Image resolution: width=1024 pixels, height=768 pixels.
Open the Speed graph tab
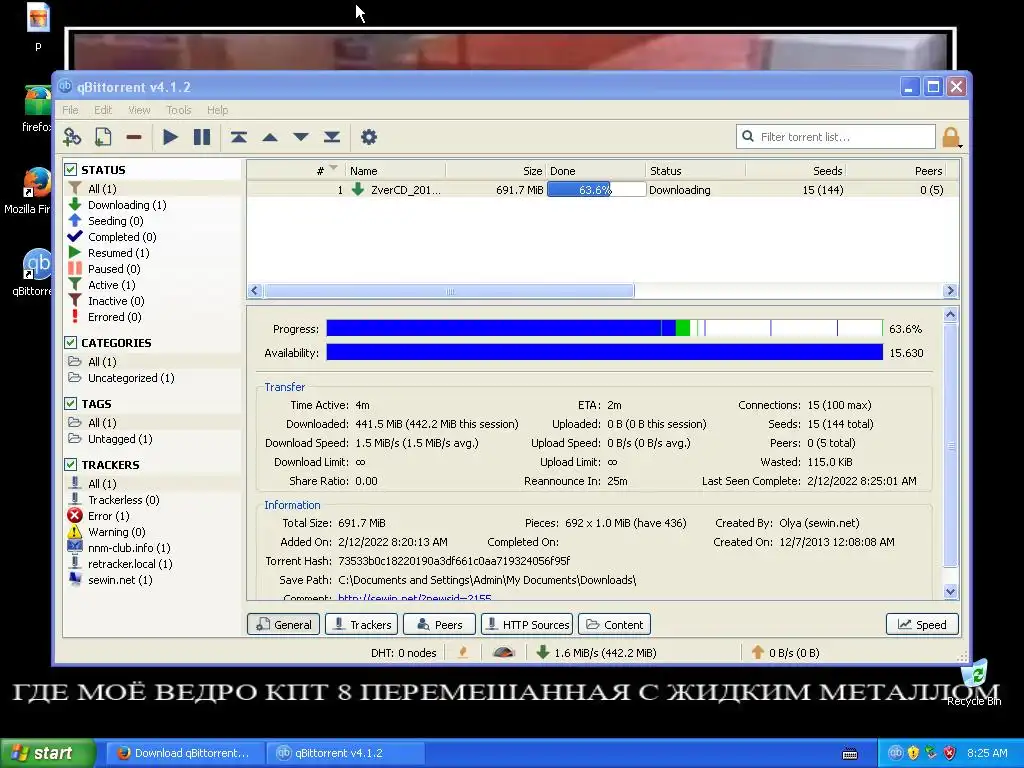click(922, 624)
